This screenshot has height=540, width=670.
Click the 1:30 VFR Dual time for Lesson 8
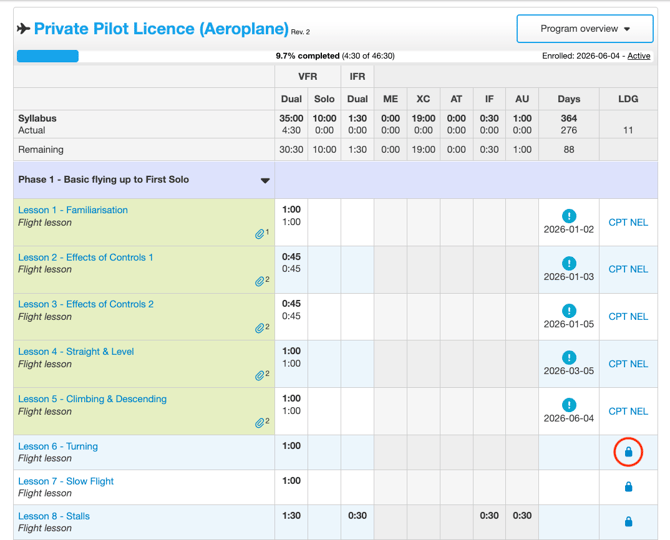tap(291, 516)
